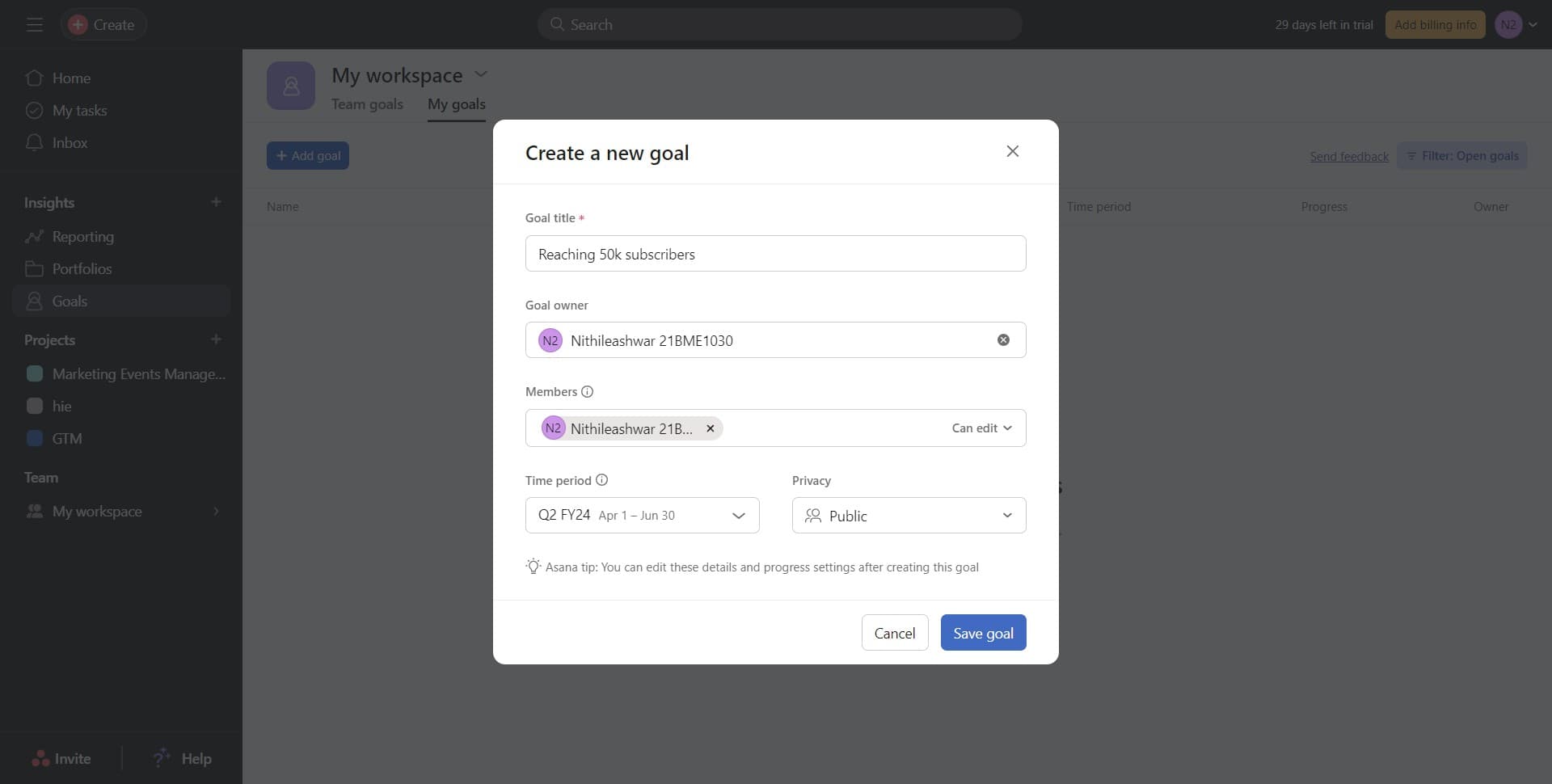Select the My goals tab
Viewport: 1552px width, 784px height.
coord(457,104)
